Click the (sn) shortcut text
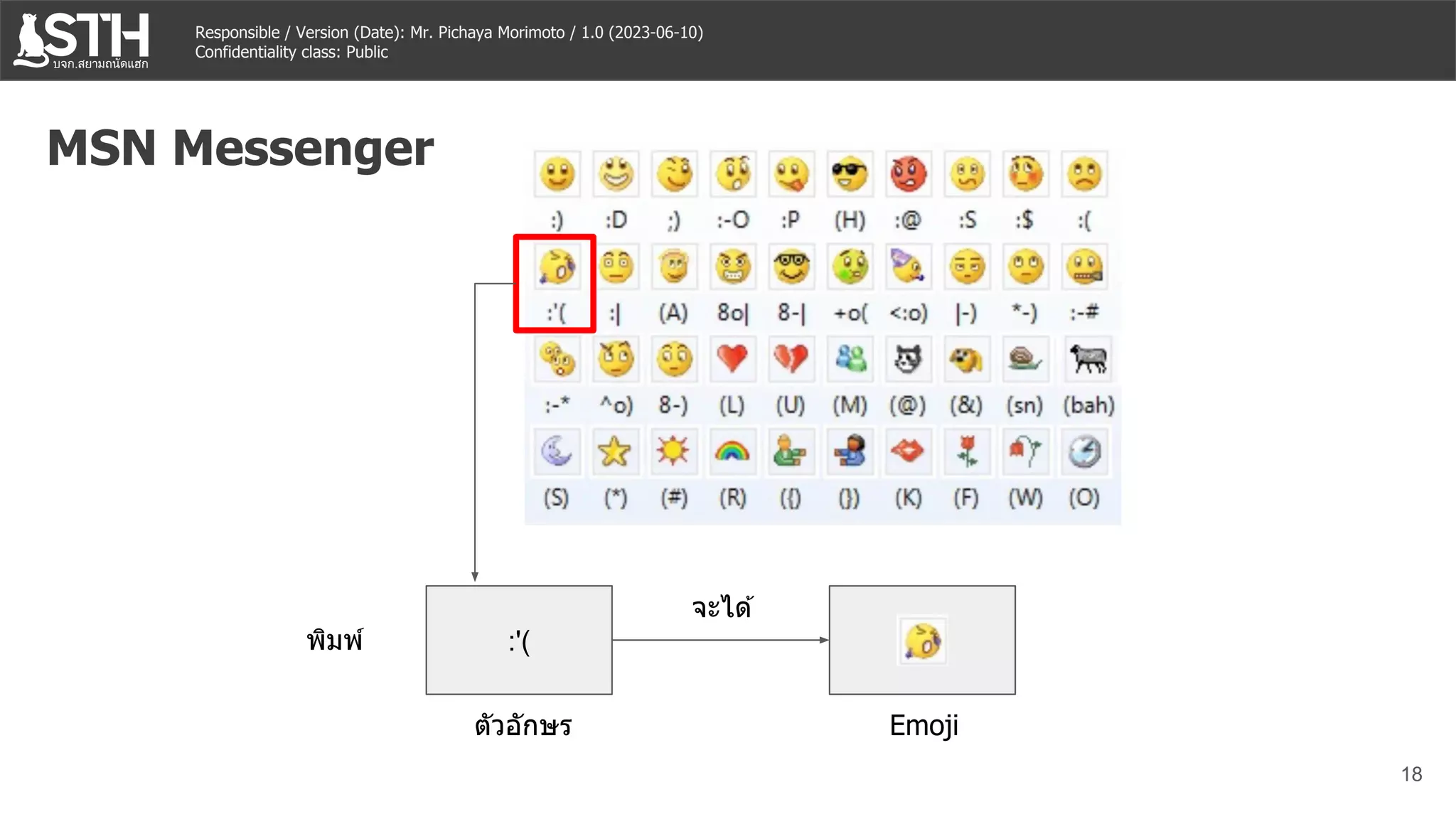The width and height of the screenshot is (1456, 819). [1024, 405]
